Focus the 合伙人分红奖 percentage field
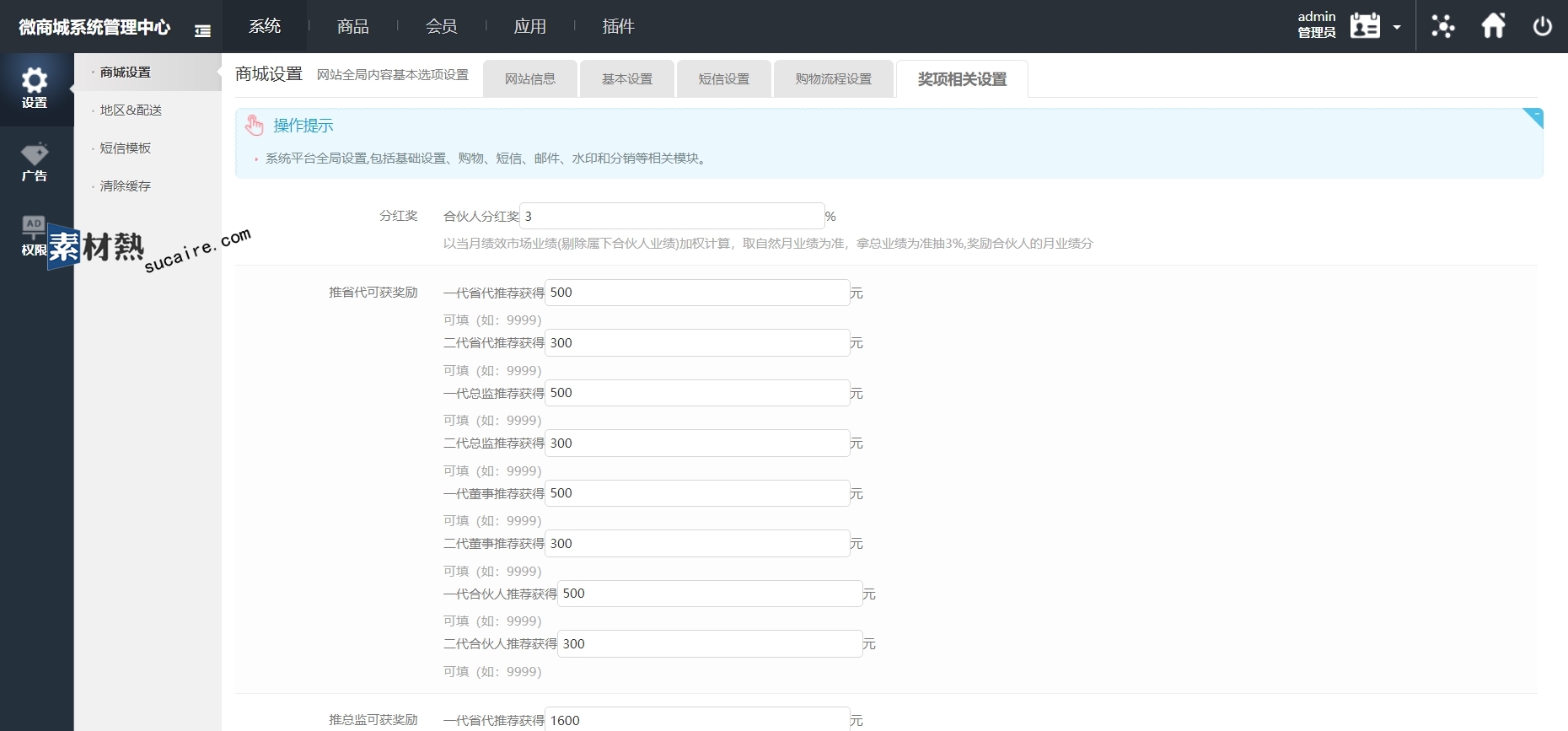1568x731 pixels. [672, 216]
